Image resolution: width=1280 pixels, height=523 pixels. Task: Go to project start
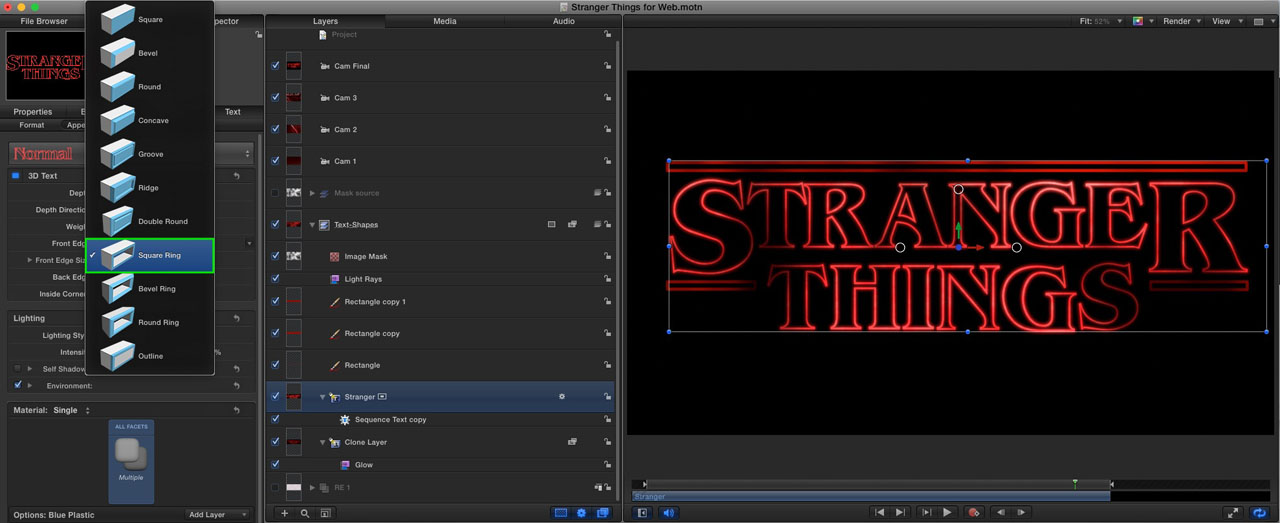(879, 513)
